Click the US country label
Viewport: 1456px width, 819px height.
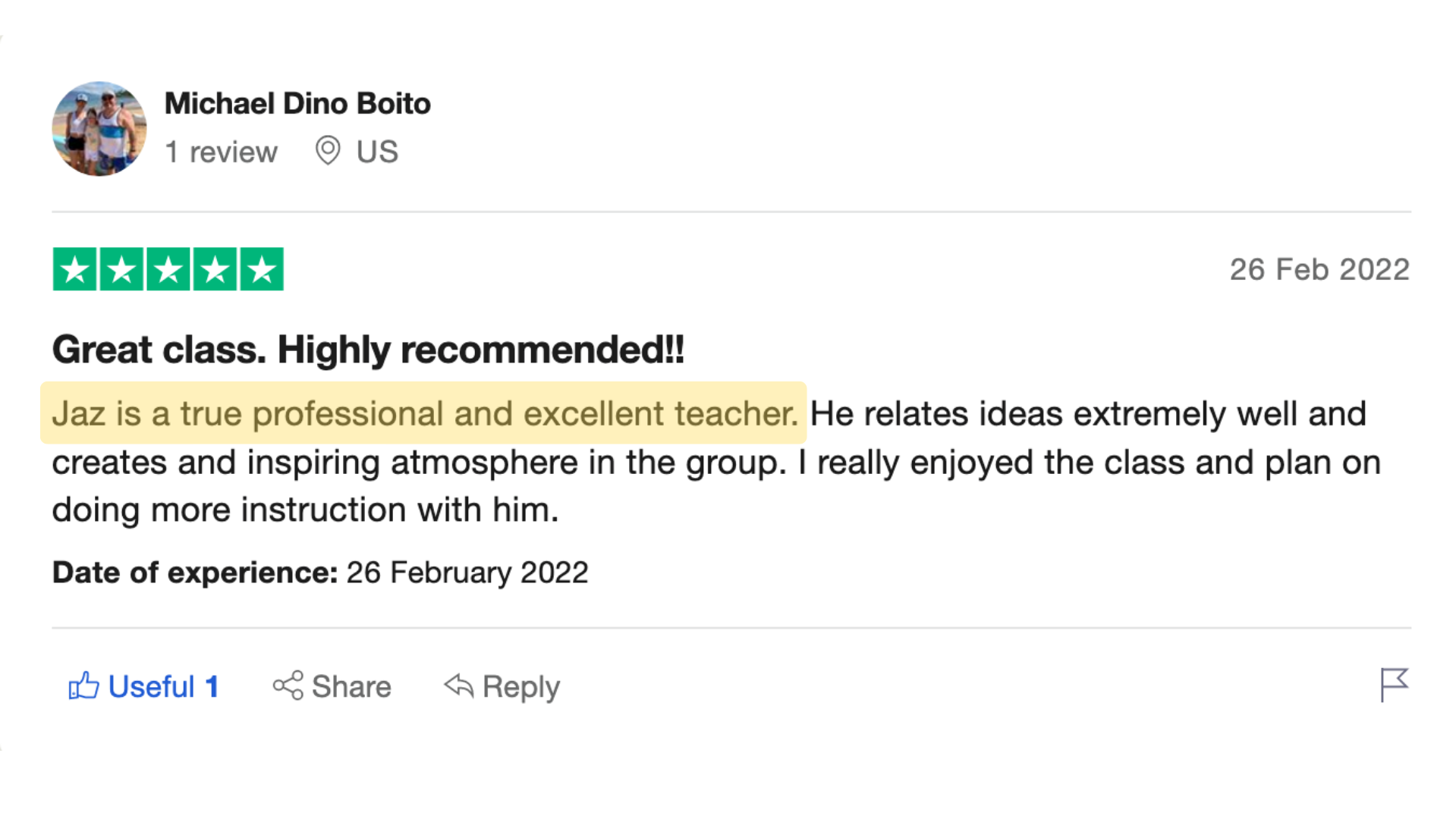(x=377, y=152)
